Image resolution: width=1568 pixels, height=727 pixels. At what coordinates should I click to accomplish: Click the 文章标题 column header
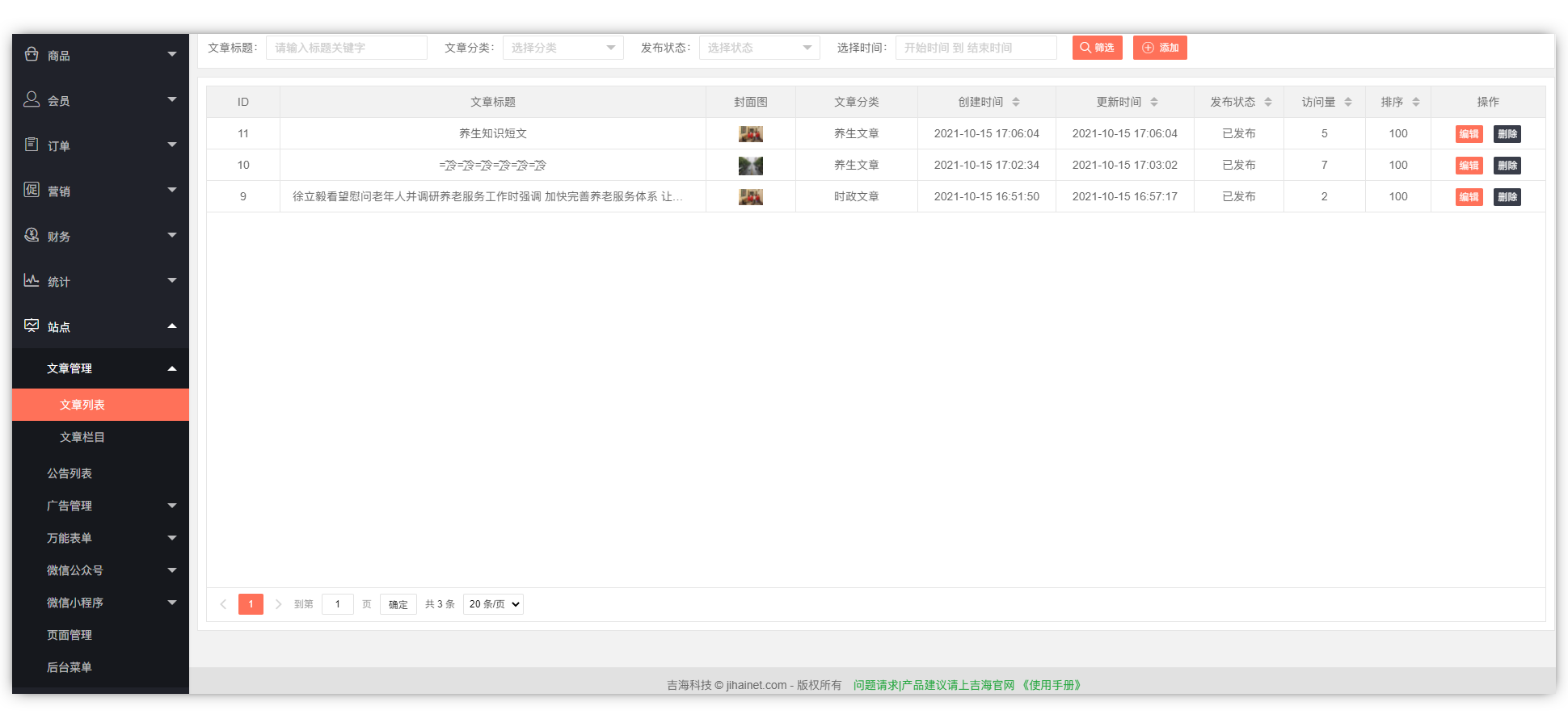[493, 102]
